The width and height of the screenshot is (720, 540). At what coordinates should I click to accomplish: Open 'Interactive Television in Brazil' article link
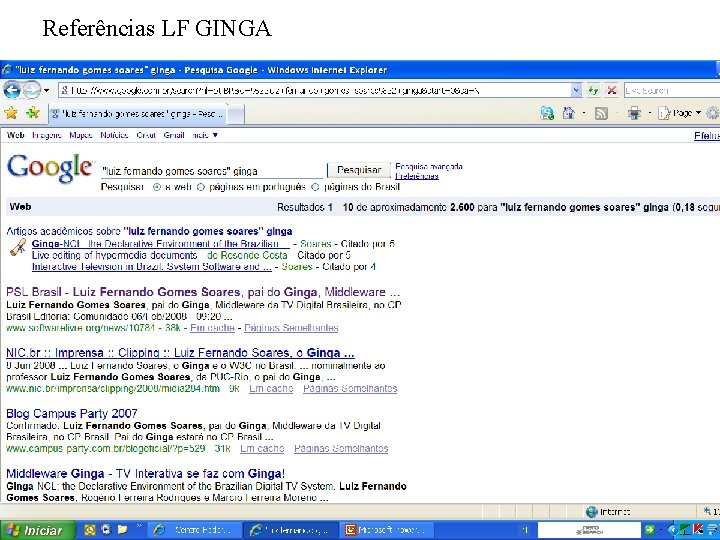click(152, 266)
